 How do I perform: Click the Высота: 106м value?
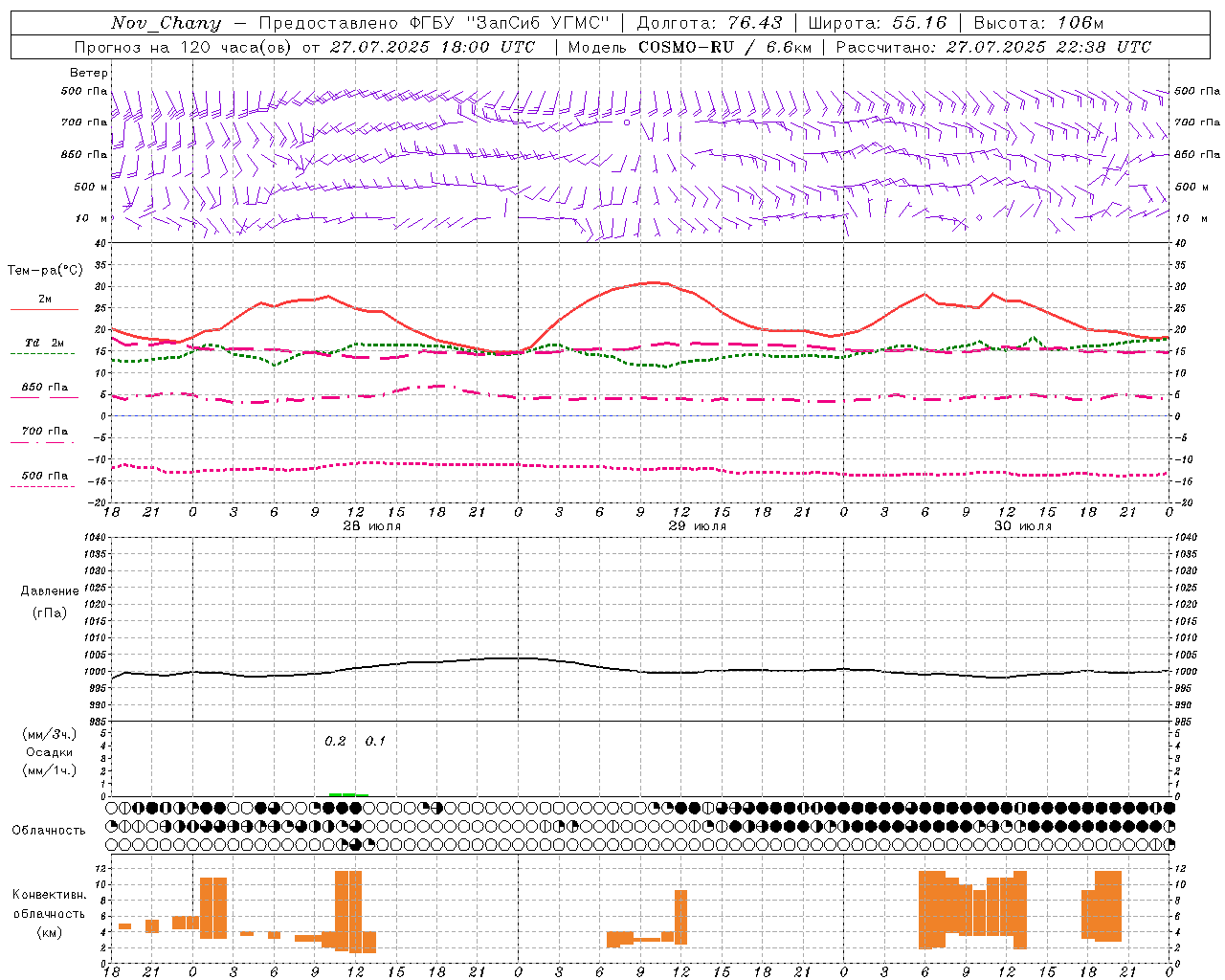click(1038, 23)
